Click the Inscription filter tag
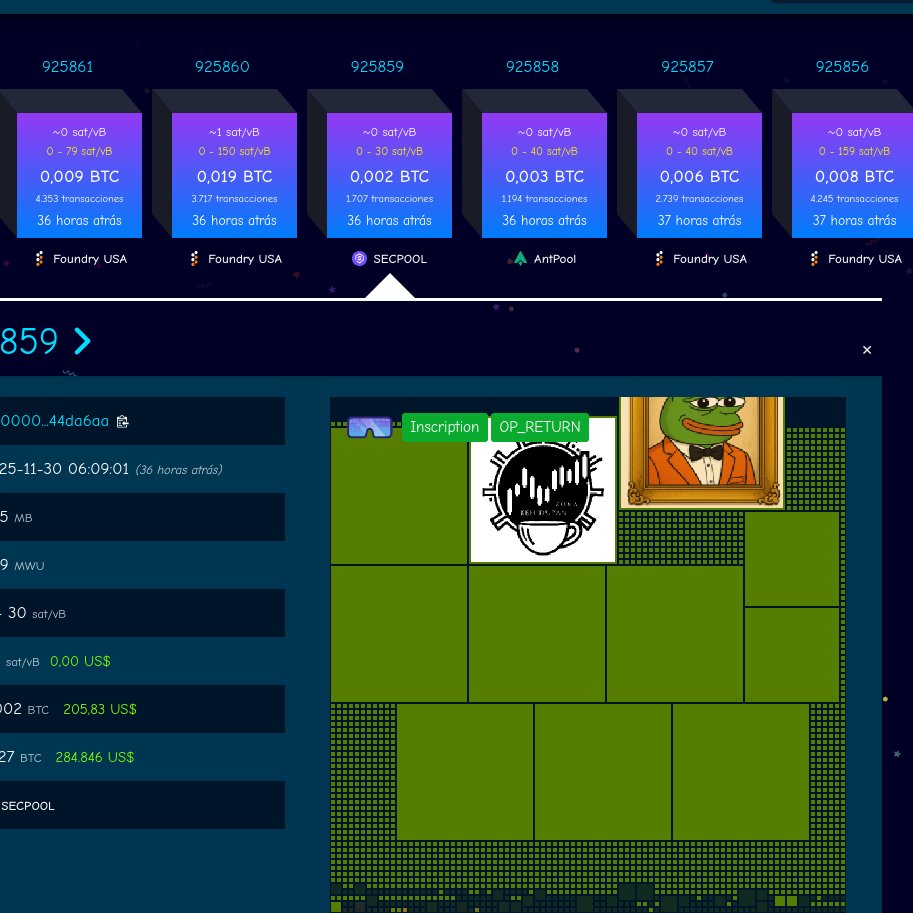913x913 pixels. pos(444,427)
